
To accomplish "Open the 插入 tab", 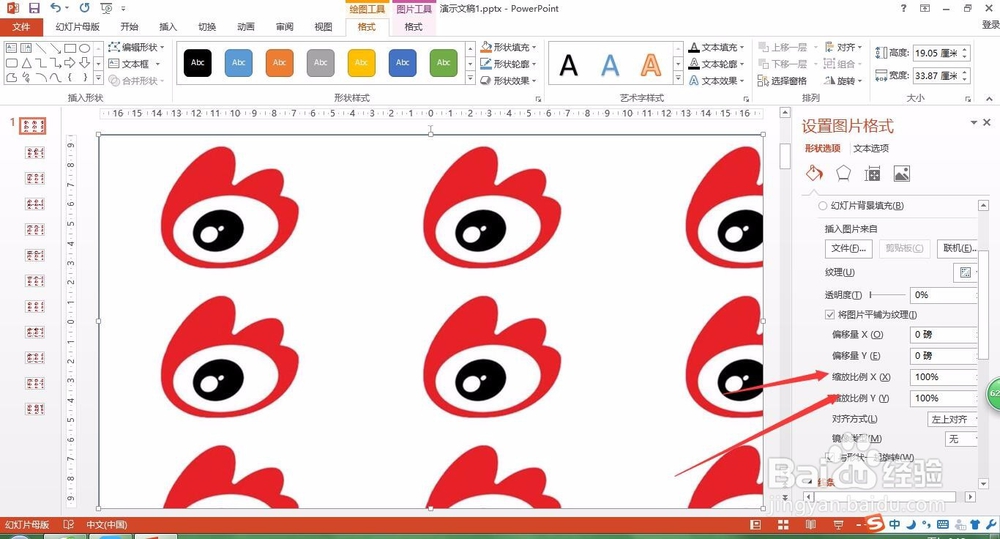I will (x=168, y=27).
